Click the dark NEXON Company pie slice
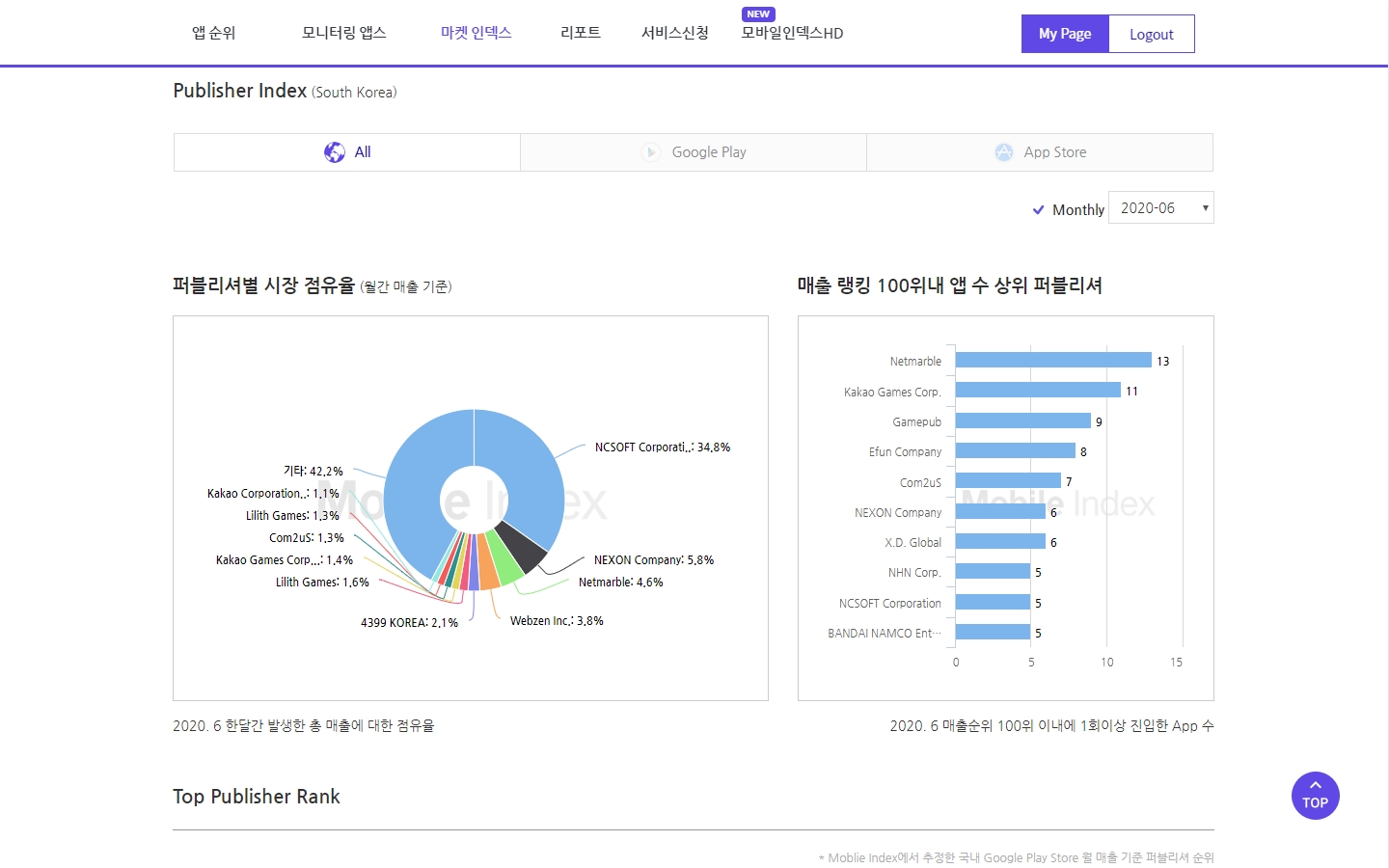Screen dimensions: 1389x868 (x=521, y=547)
